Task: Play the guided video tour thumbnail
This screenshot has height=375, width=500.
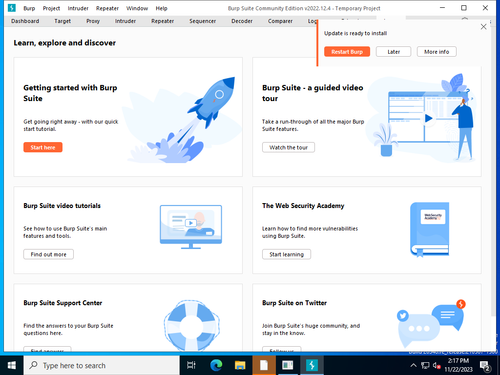Action: [x=429, y=118]
